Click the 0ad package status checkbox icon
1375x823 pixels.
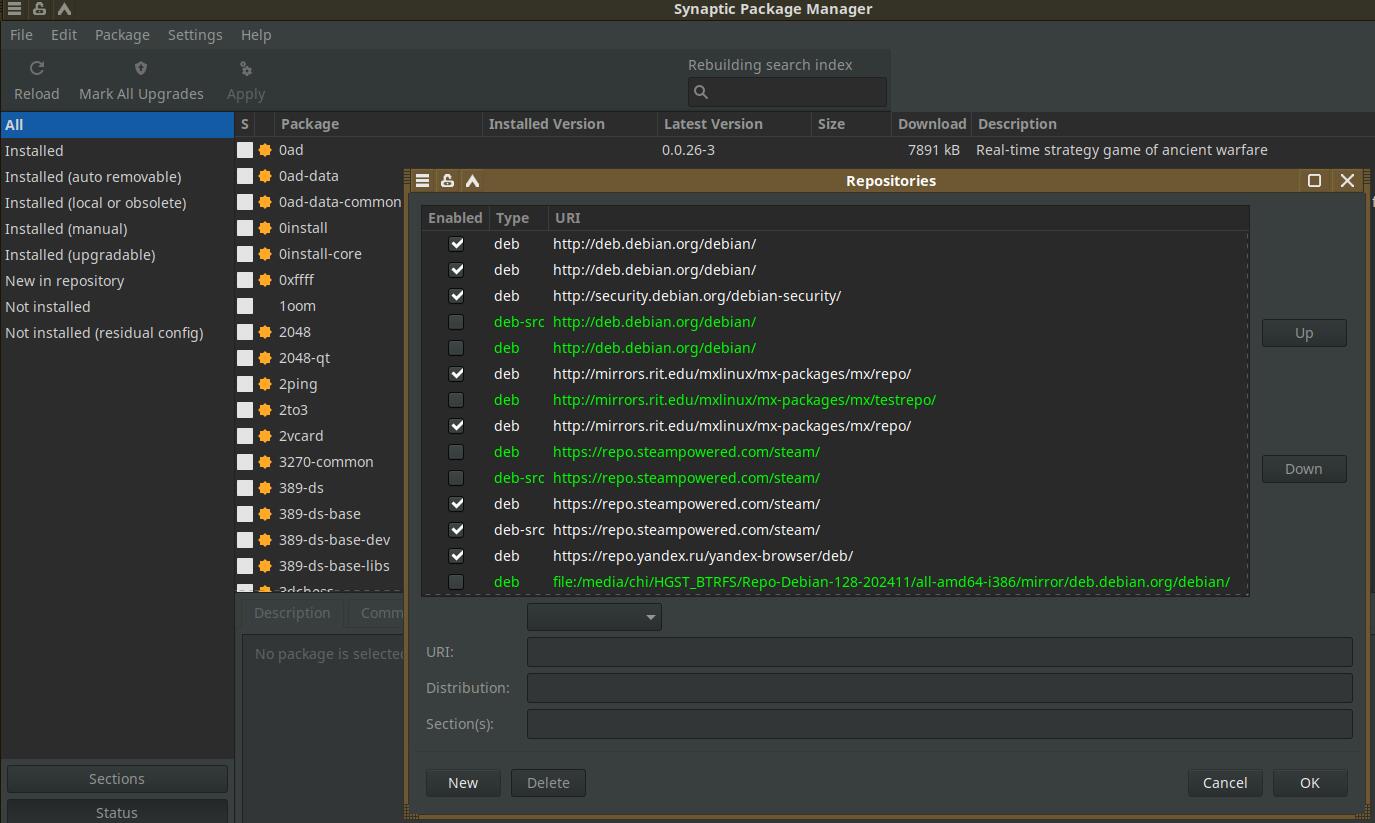point(245,150)
